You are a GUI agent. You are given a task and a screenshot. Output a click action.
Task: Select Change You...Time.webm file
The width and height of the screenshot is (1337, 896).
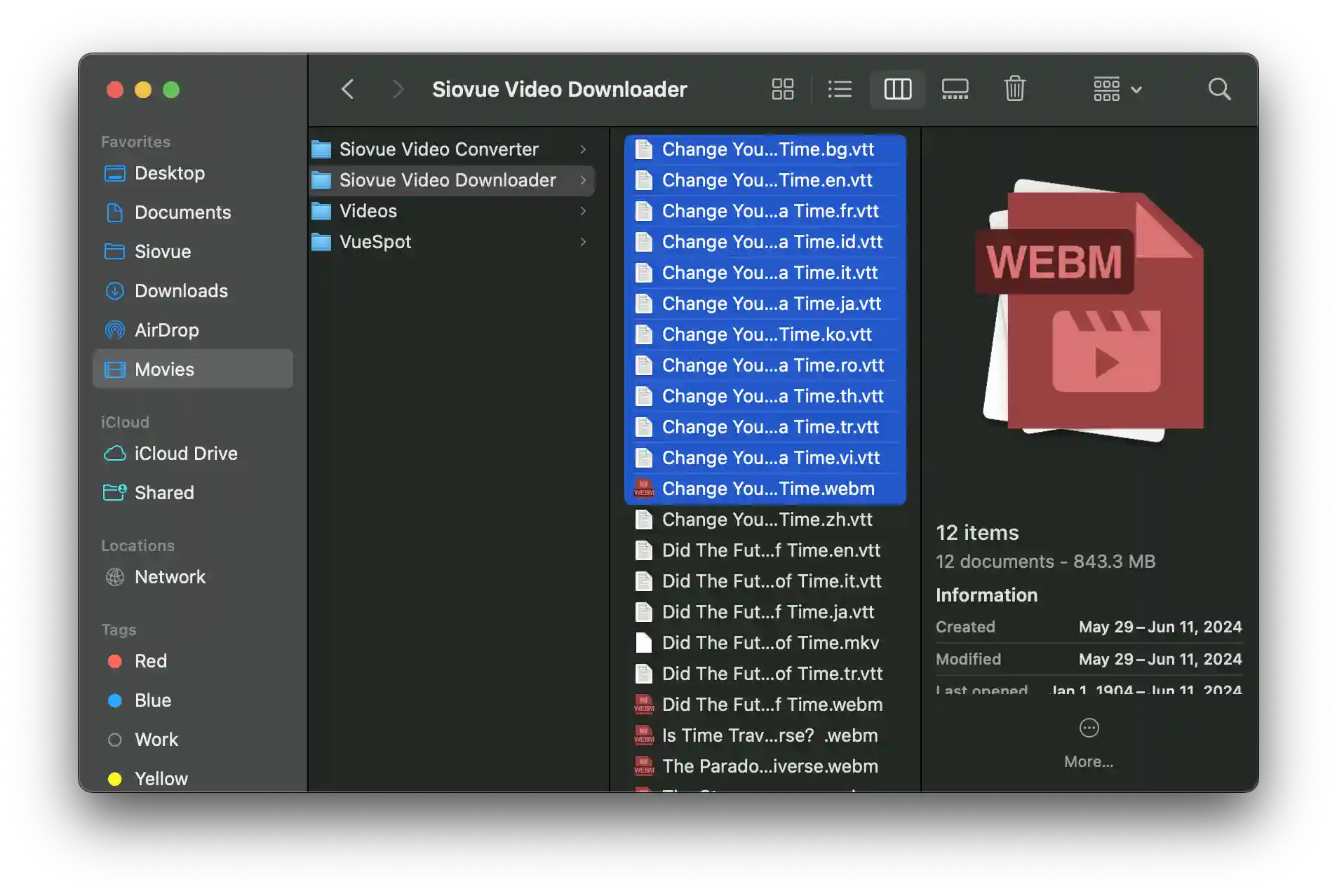765,489
